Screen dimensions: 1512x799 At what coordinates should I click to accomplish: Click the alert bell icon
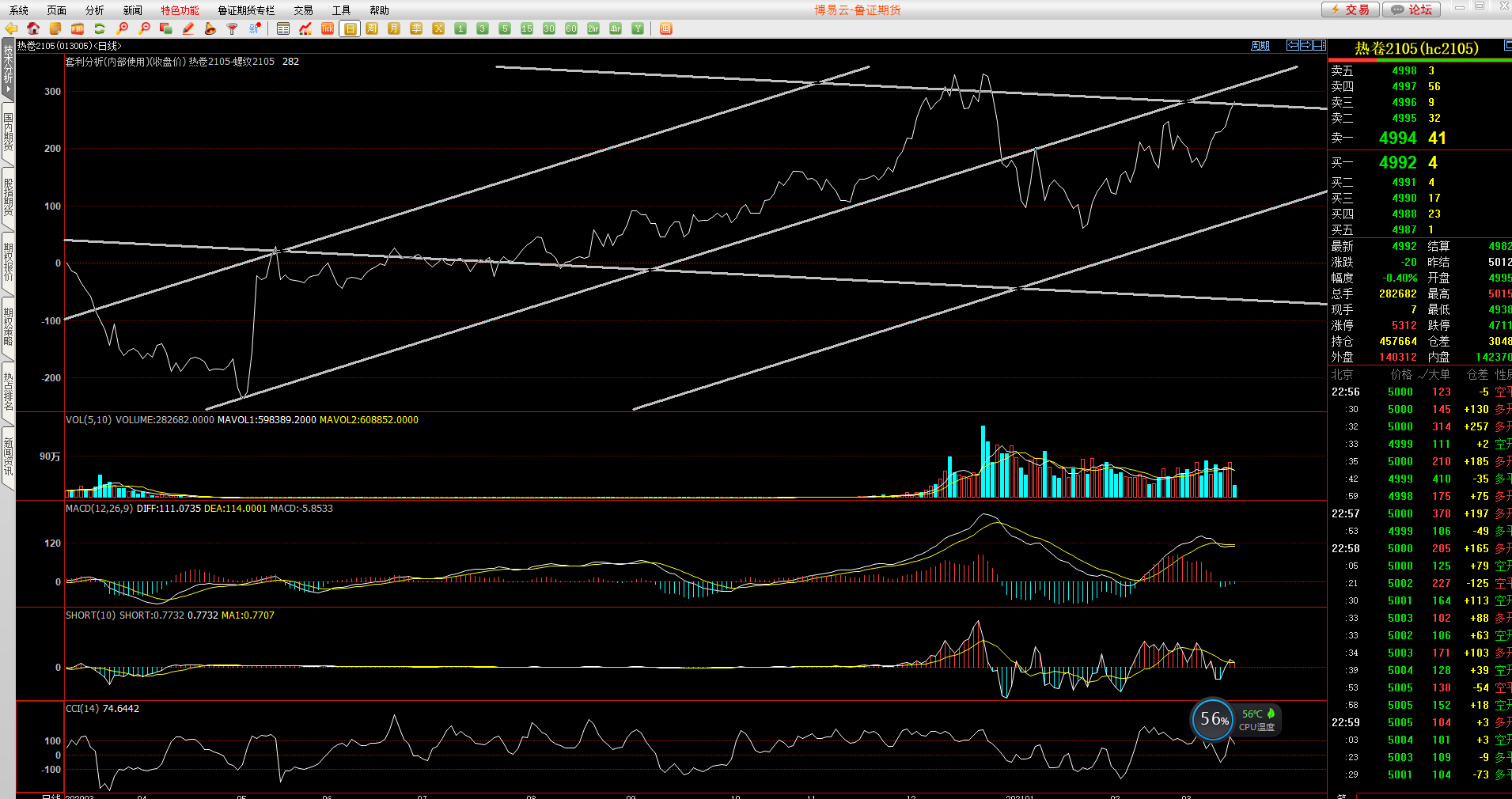coord(210,28)
